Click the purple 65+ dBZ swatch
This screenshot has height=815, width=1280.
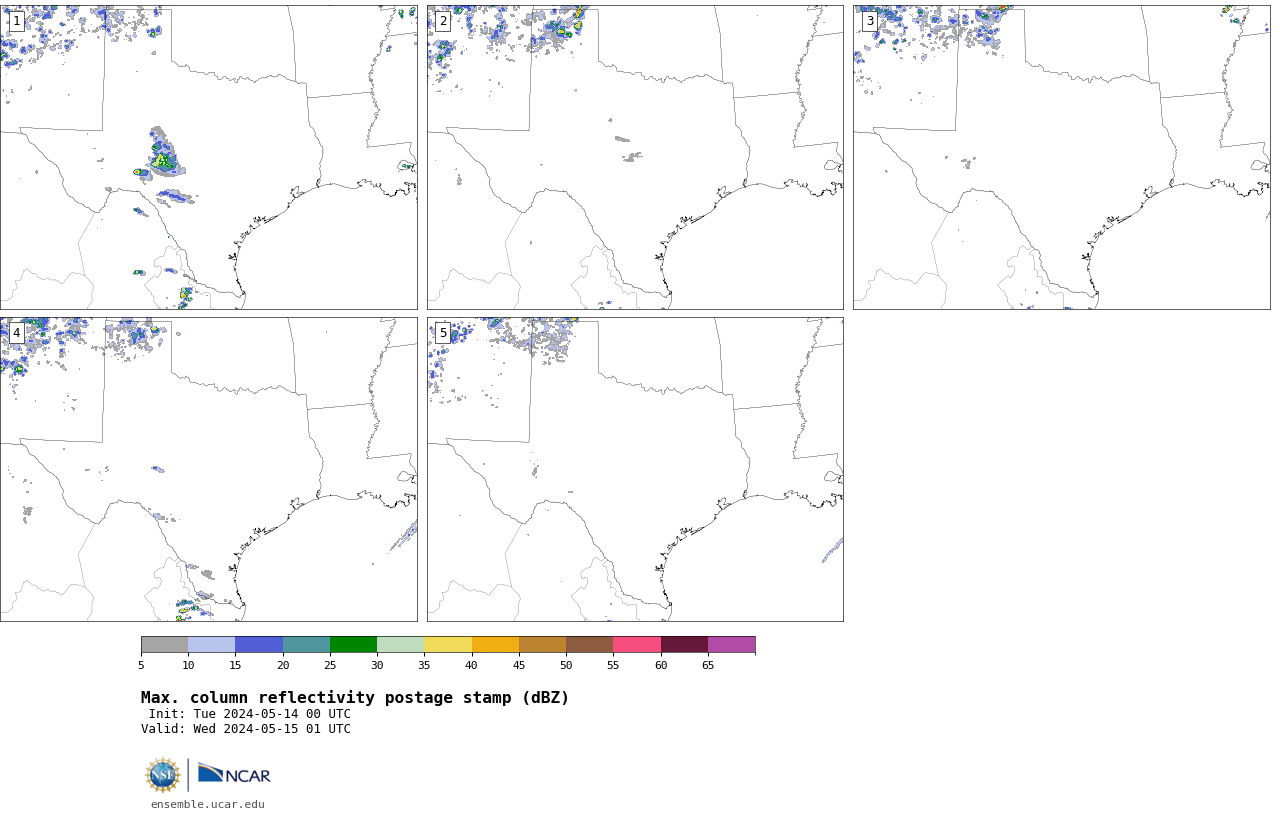coord(732,644)
